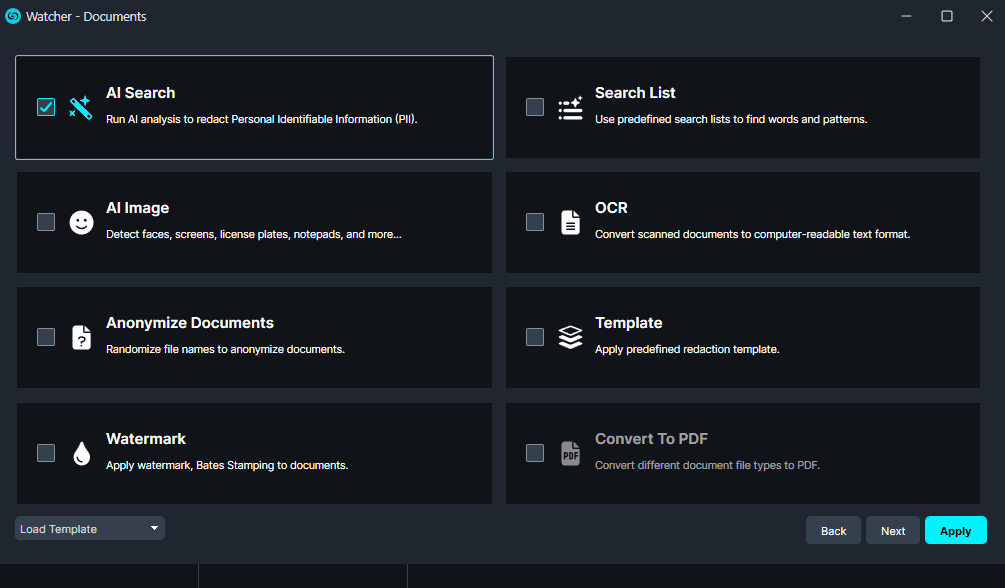This screenshot has width=1005, height=588.
Task: Select the Anonymize Documents title text
Action: click(190, 323)
